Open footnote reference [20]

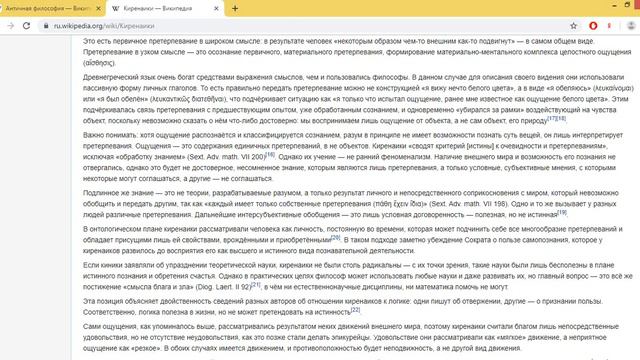(x=336, y=238)
